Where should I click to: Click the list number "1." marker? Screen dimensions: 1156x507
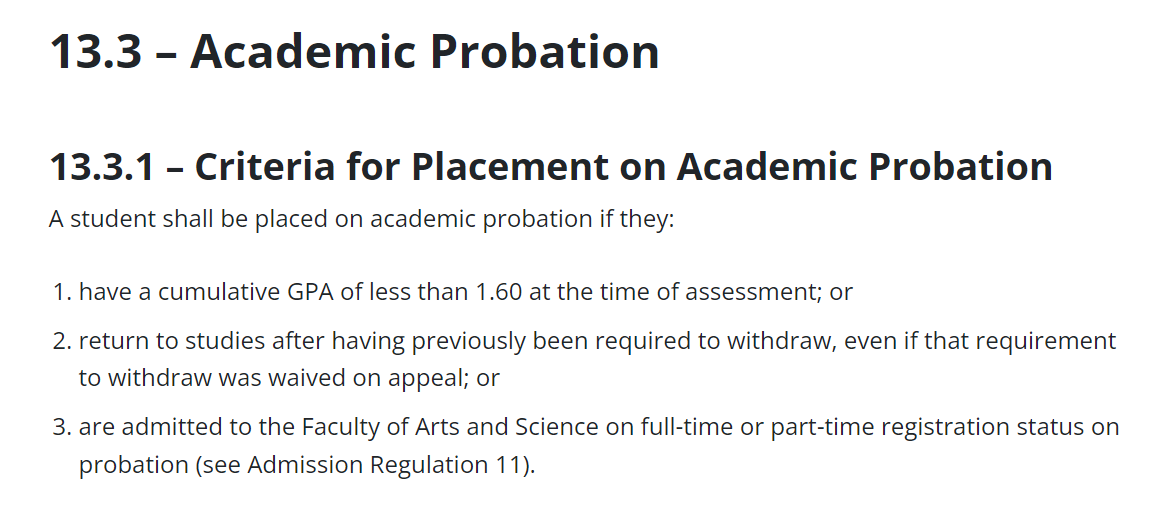click(x=61, y=292)
